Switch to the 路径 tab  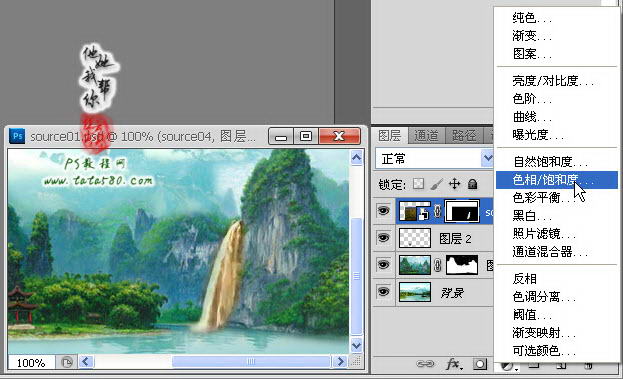point(463,136)
